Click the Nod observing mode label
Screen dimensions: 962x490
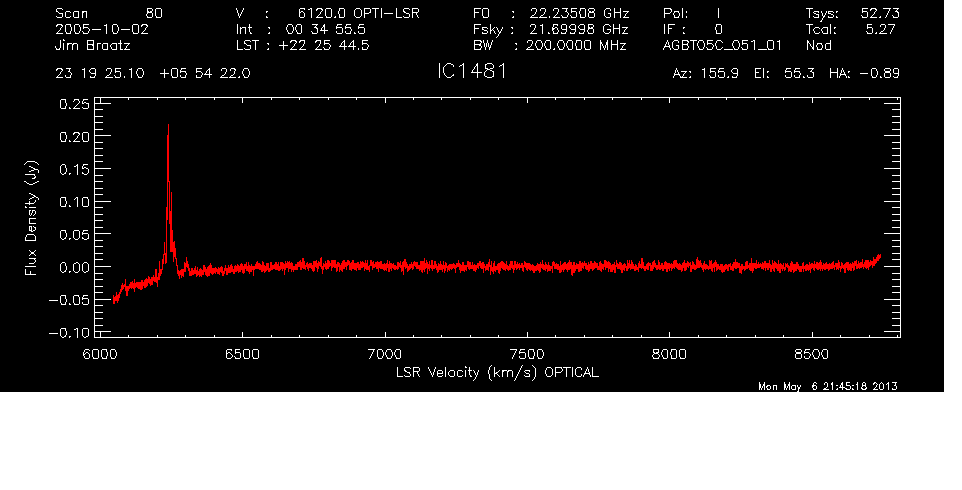[818, 45]
